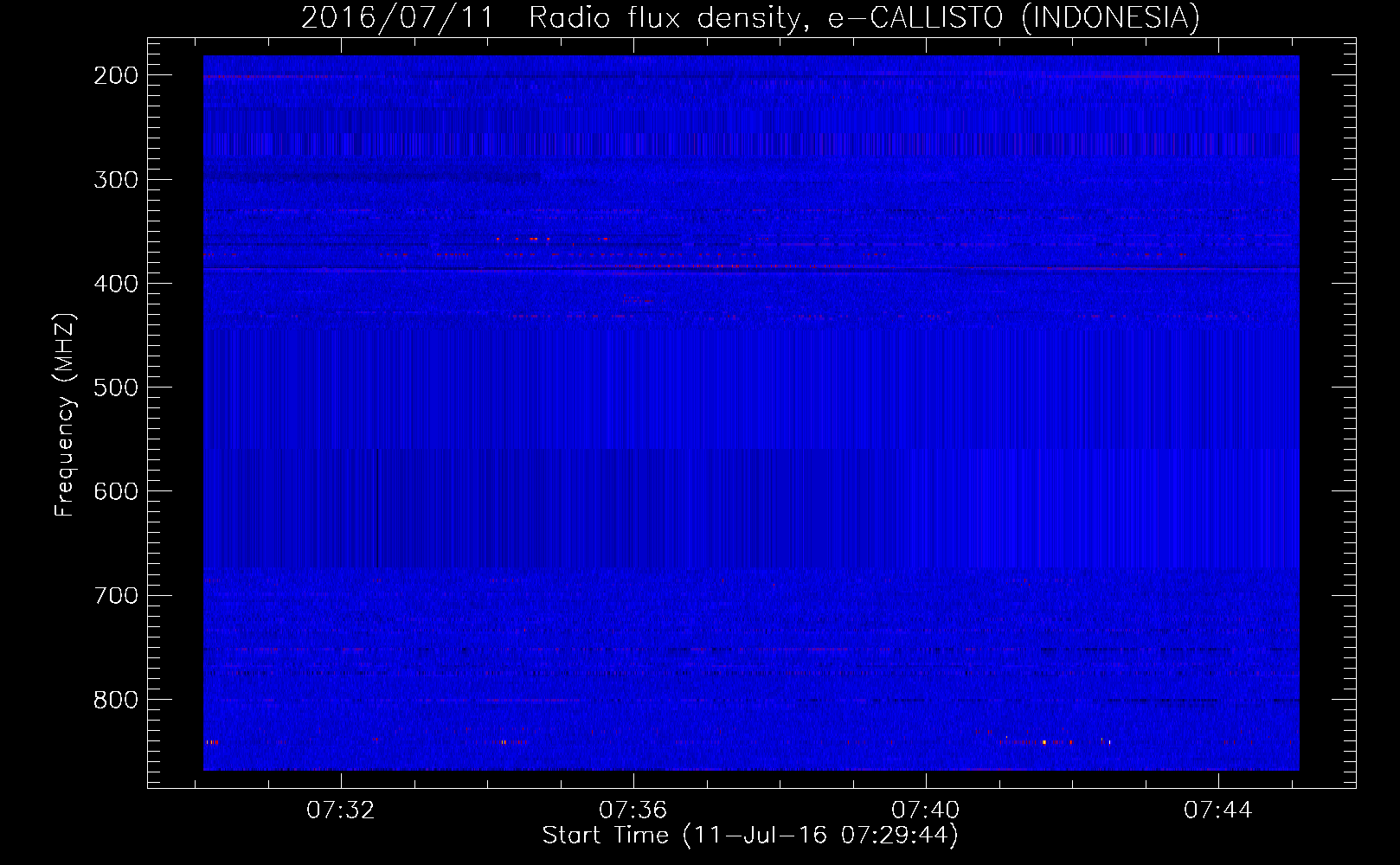
Task: Click the 07:32 time tick label
Action: (341, 811)
